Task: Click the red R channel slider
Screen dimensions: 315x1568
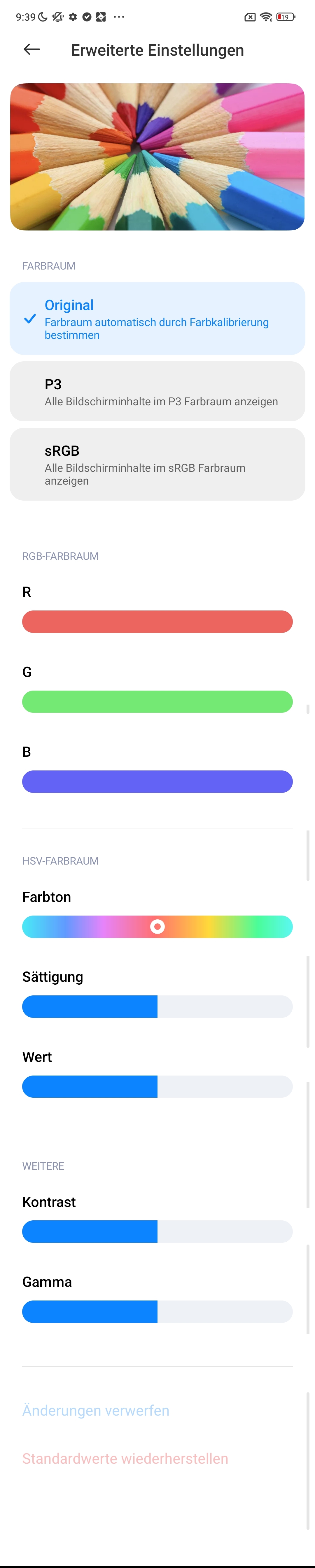Action: [x=157, y=622]
